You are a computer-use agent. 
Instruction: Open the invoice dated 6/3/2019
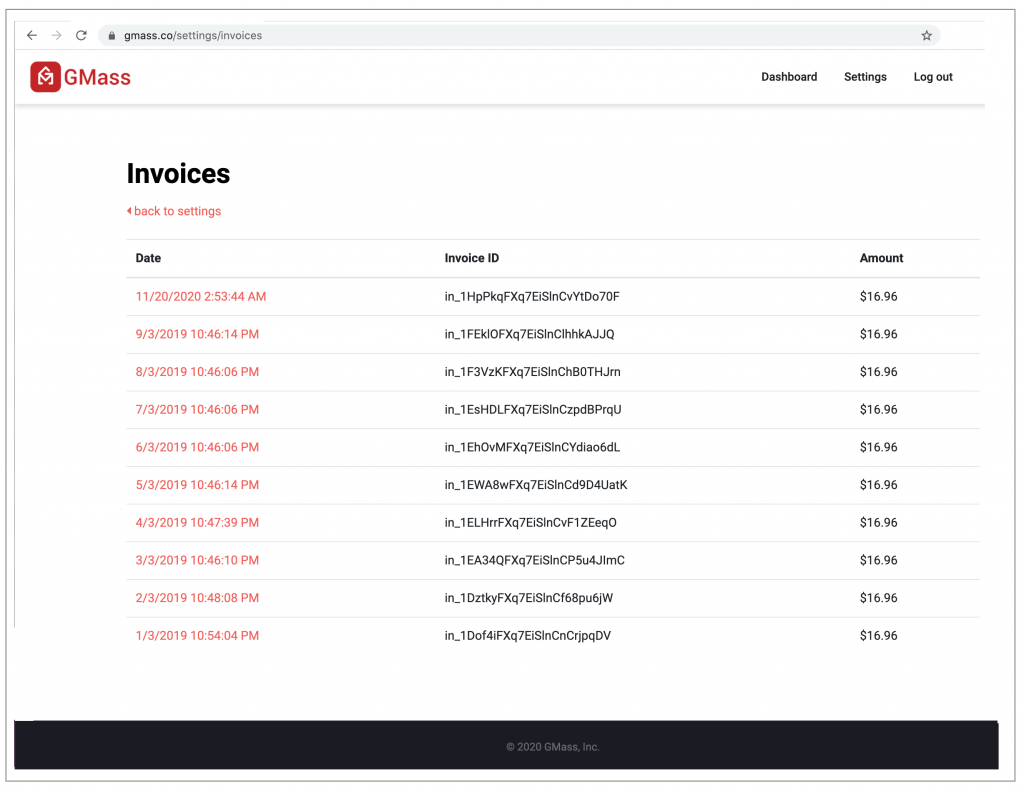tap(193, 447)
